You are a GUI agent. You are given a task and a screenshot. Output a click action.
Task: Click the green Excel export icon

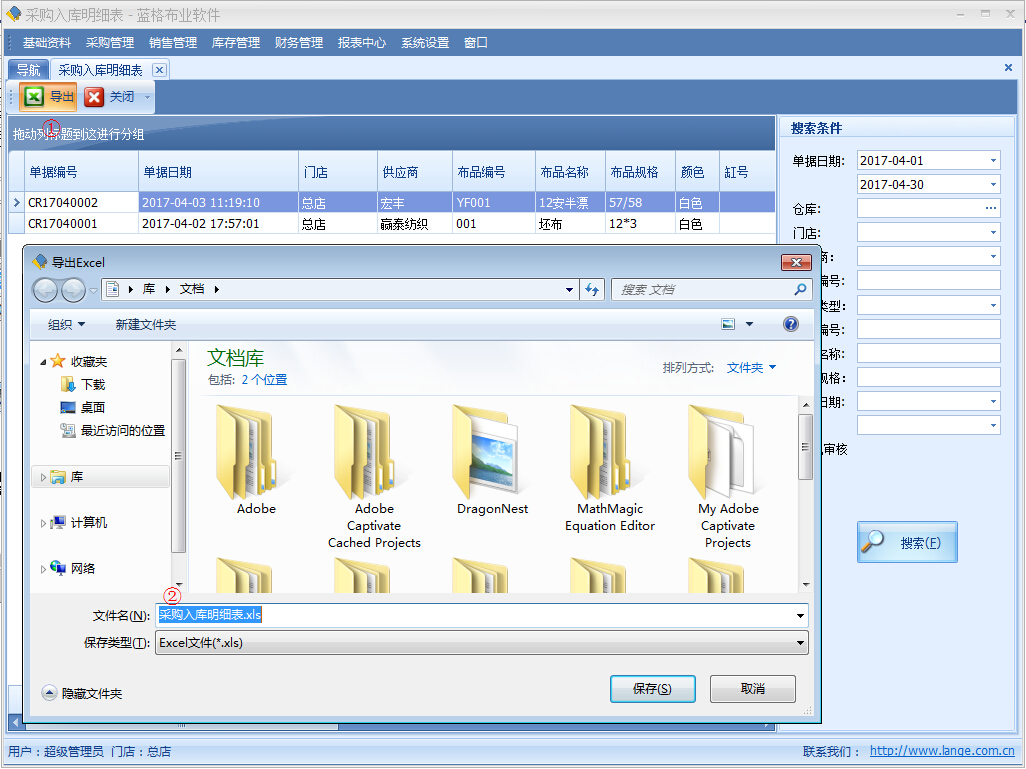point(34,97)
